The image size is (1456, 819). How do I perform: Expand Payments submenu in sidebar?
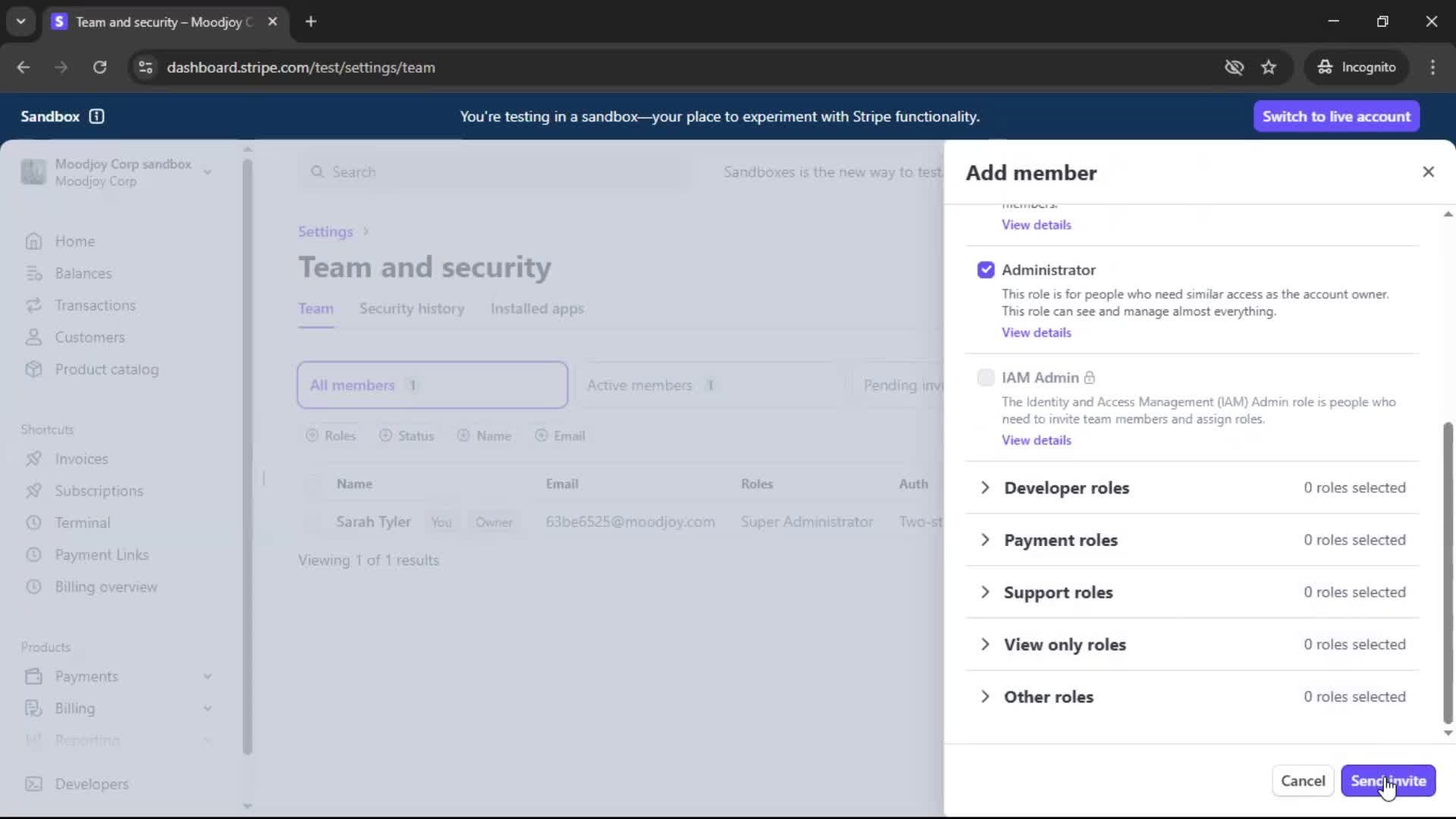pyautogui.click(x=207, y=676)
